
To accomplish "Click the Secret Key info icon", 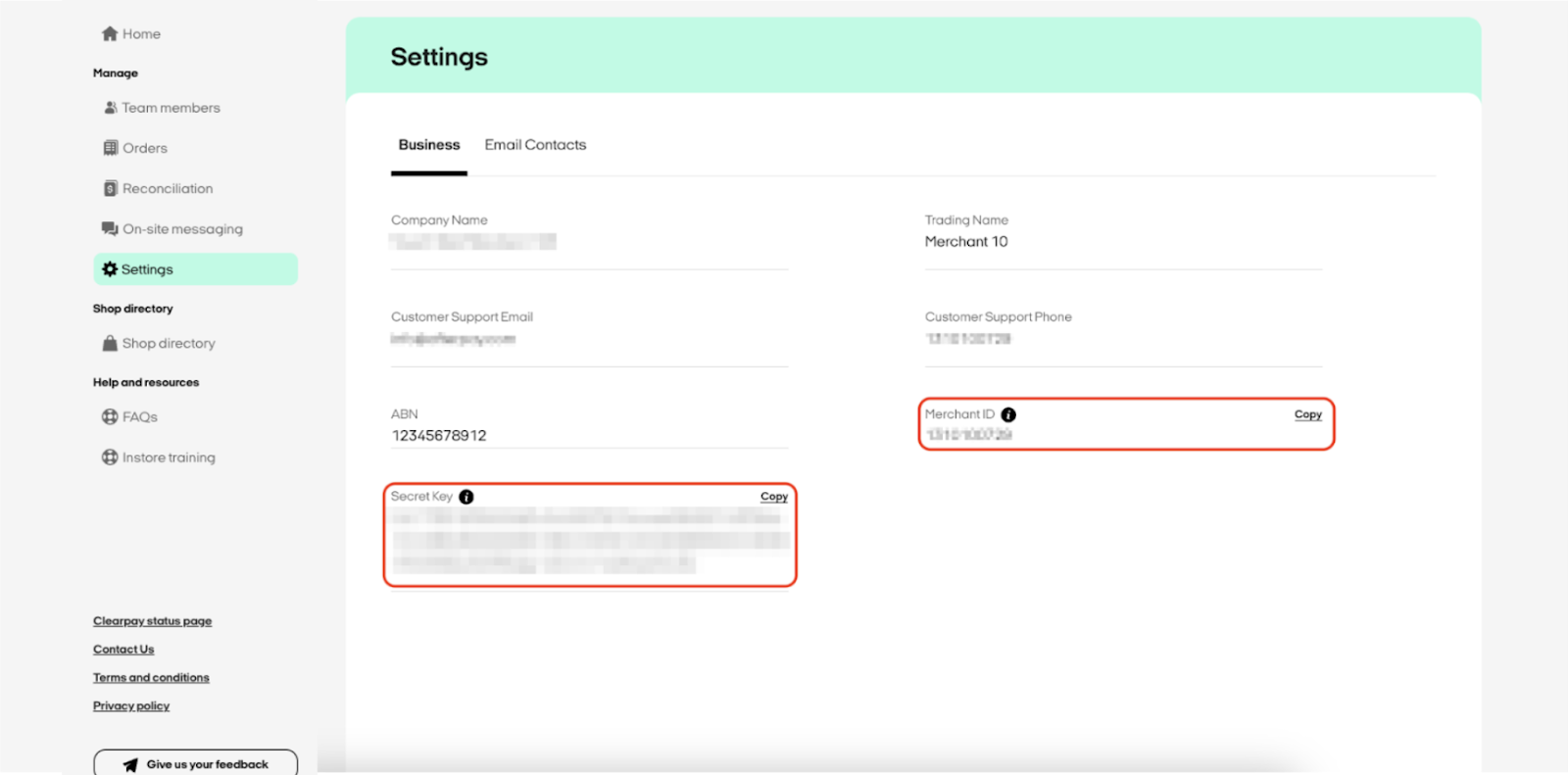I will coord(466,497).
